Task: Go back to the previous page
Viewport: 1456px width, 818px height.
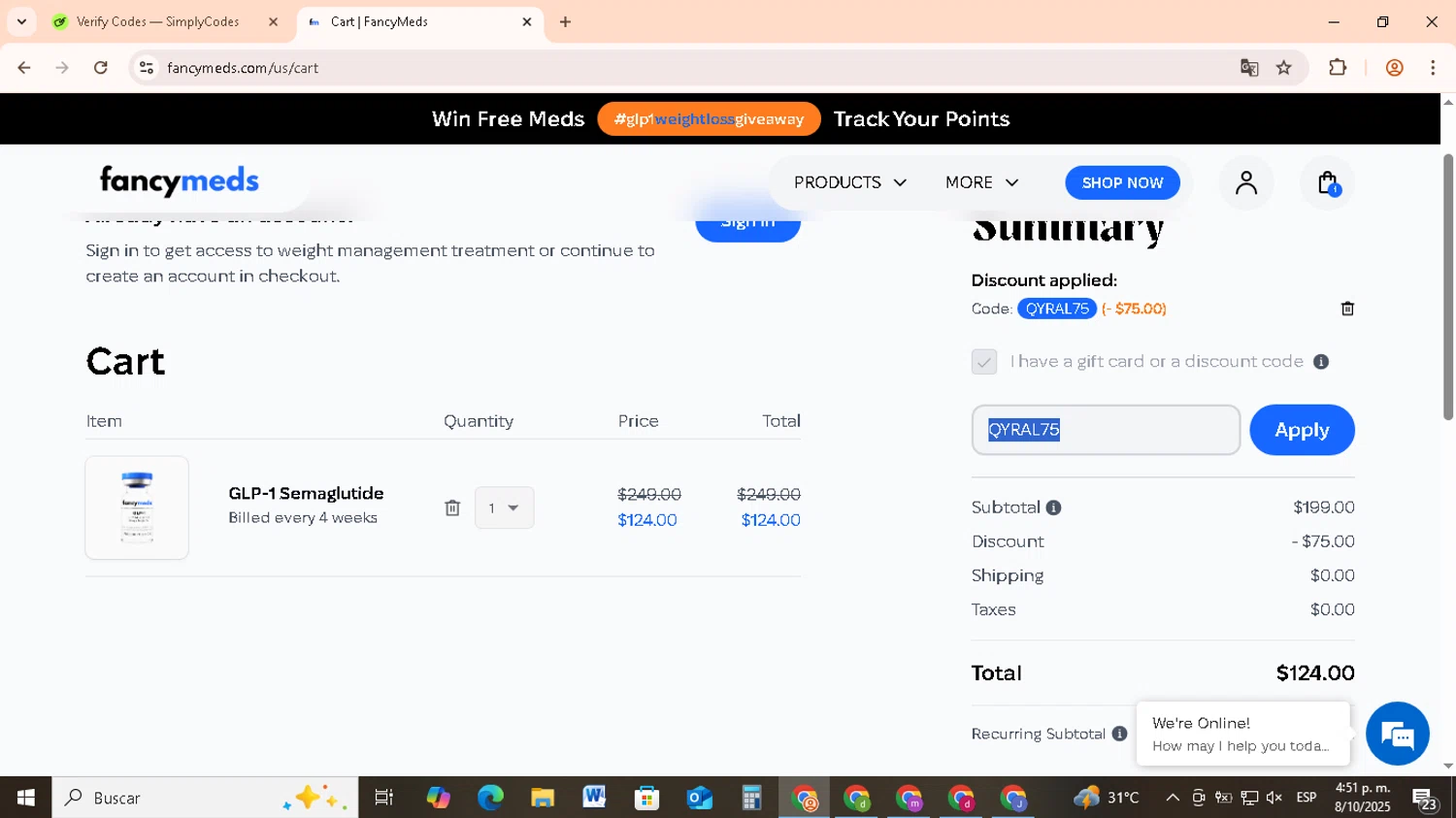Action: (24, 68)
